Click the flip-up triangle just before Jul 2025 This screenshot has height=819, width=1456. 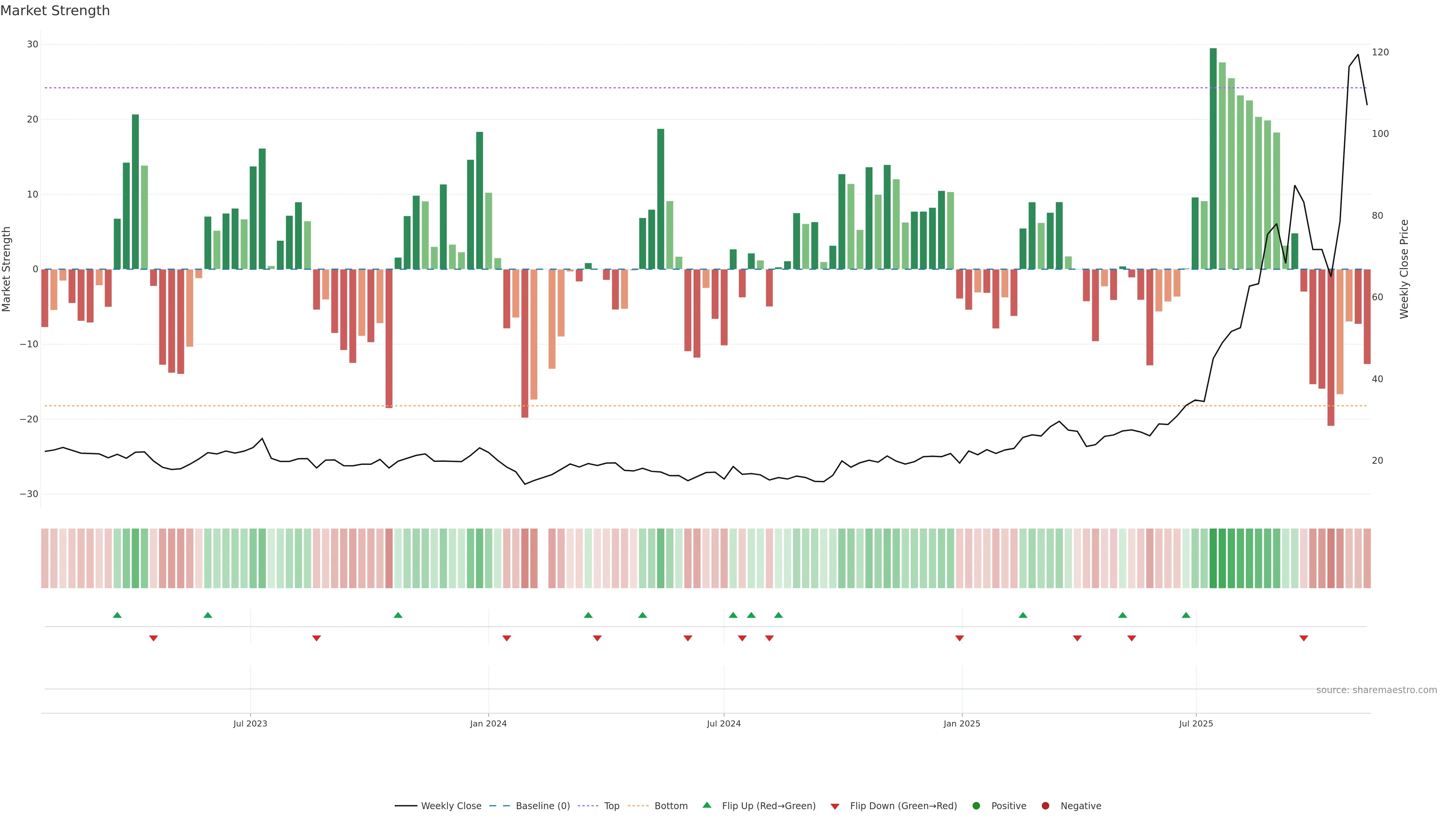1186,615
